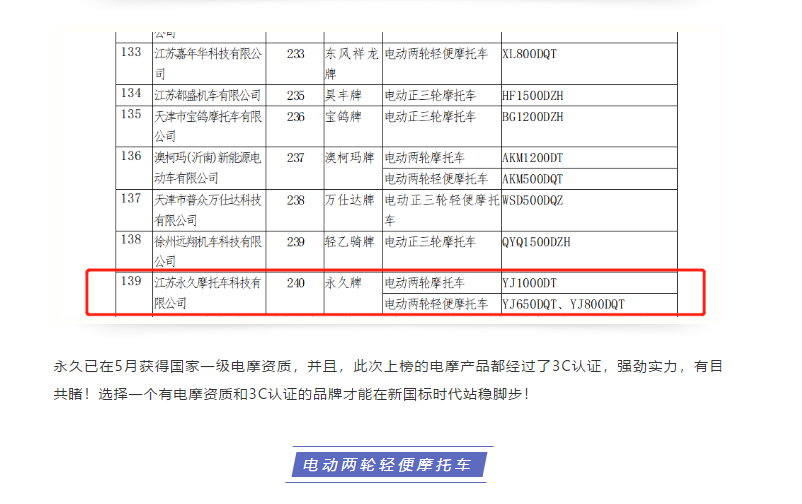Click 电动正三轮轻便摩托车 in row 137
Screen dimensions: 802x504
pyautogui.click(x=442, y=210)
